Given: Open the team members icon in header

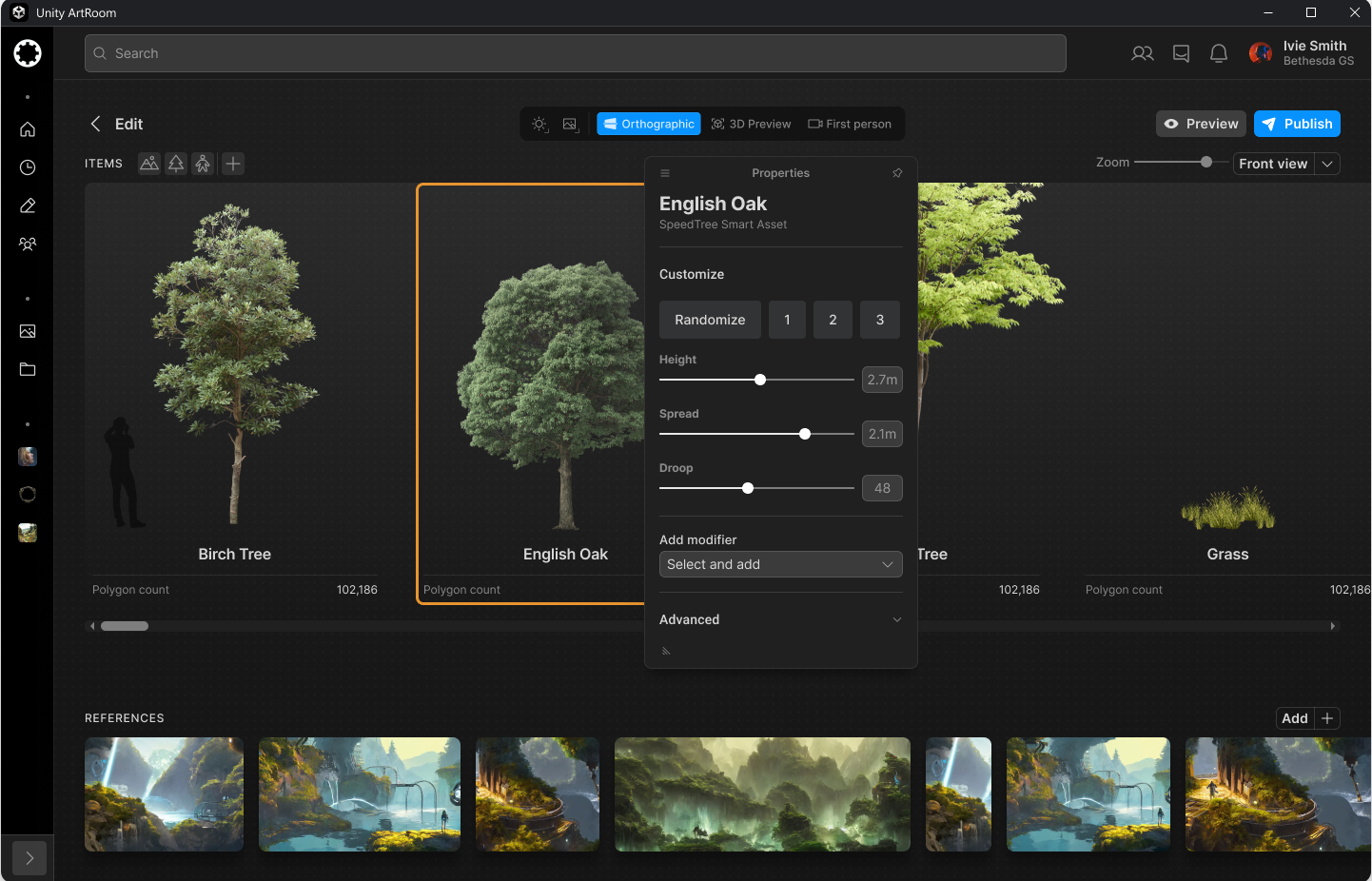Looking at the screenshot, I should pyautogui.click(x=1142, y=53).
